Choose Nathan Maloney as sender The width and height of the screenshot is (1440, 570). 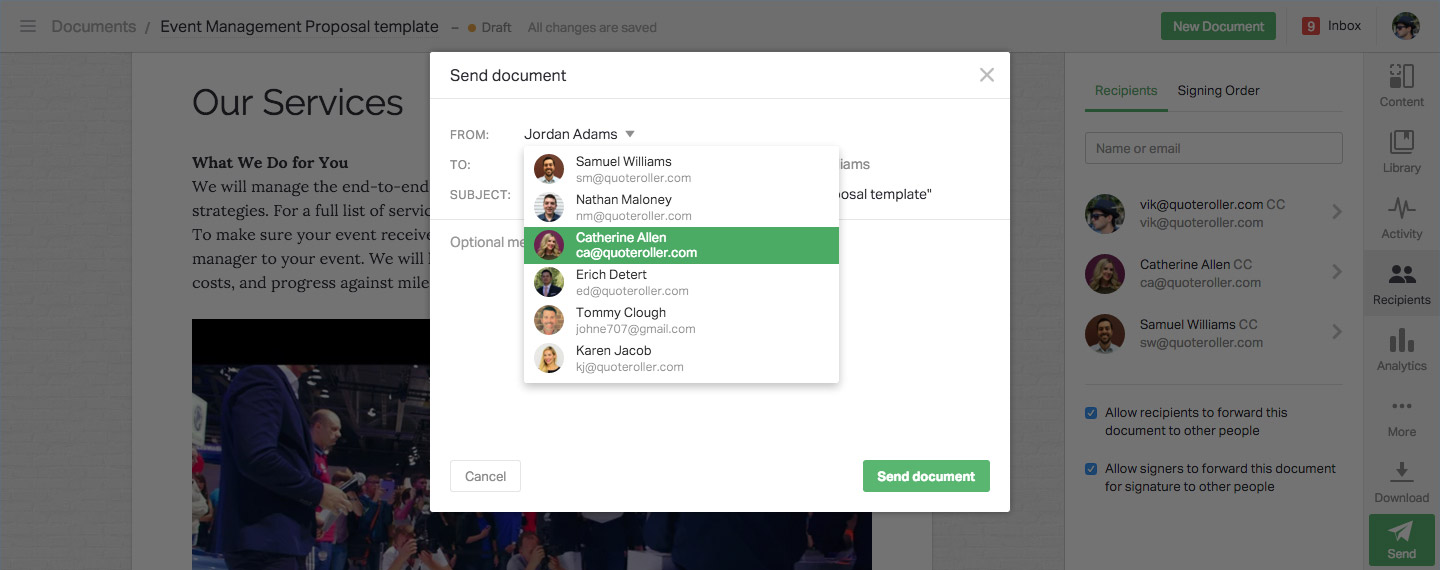[x=681, y=207]
